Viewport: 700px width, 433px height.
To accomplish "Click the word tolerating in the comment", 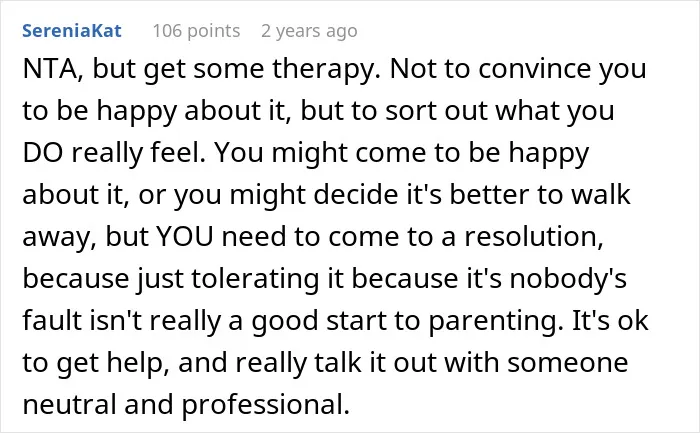I will click(255, 279).
